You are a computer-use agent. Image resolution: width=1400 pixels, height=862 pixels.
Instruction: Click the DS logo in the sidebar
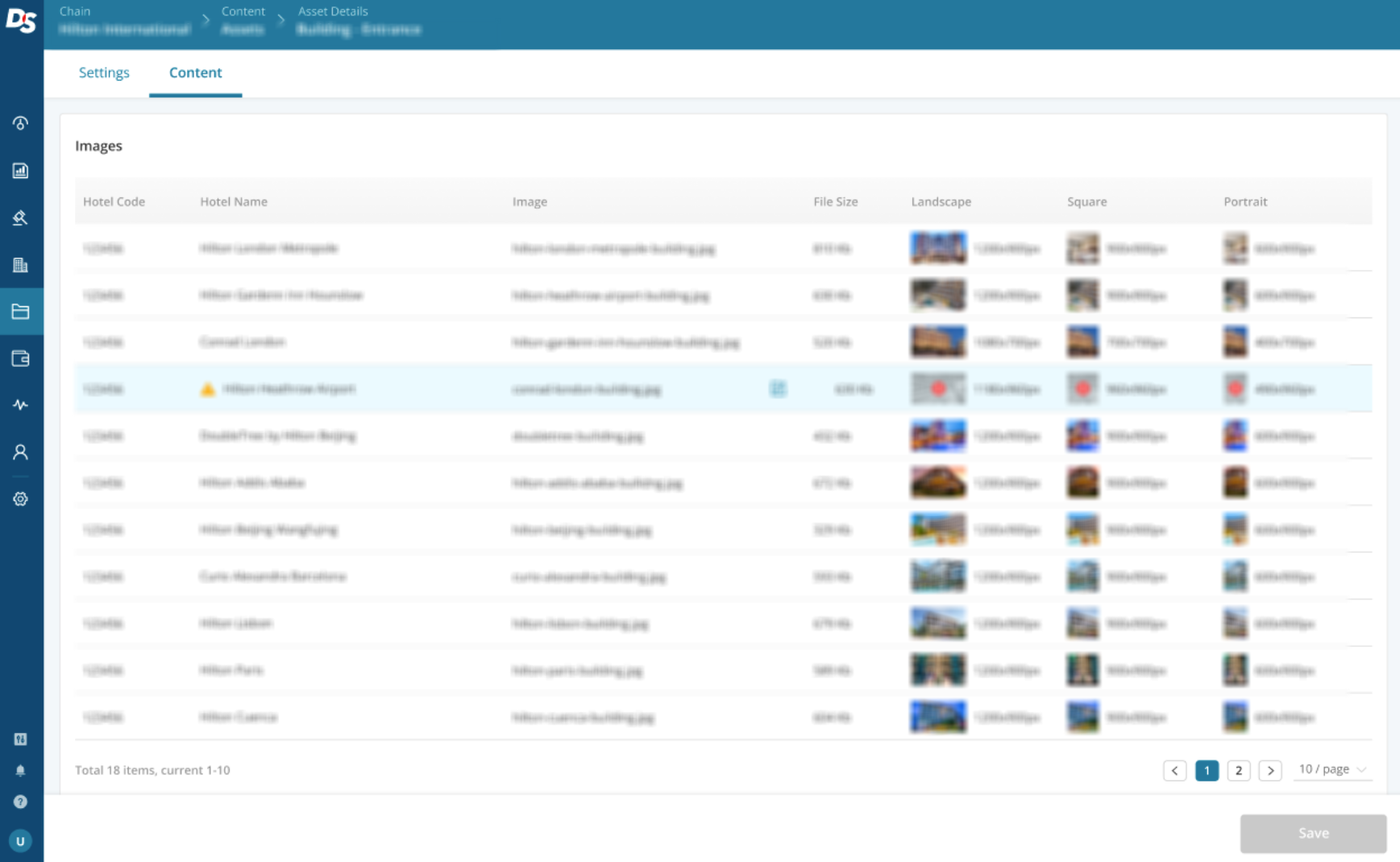point(21,19)
